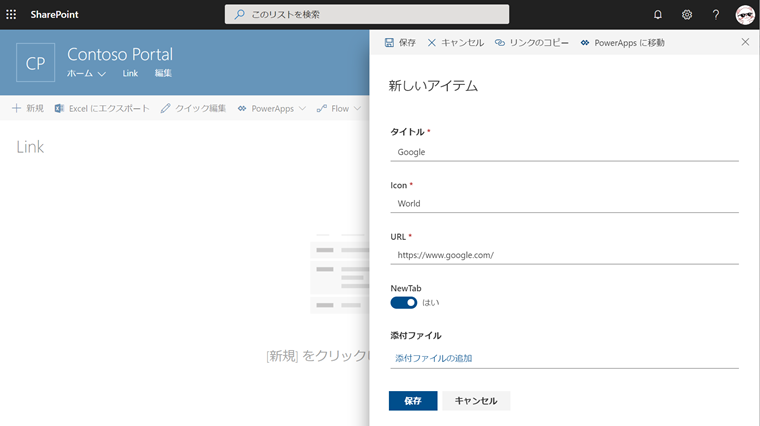Click the はい label beside NewTab toggle

(x=430, y=303)
